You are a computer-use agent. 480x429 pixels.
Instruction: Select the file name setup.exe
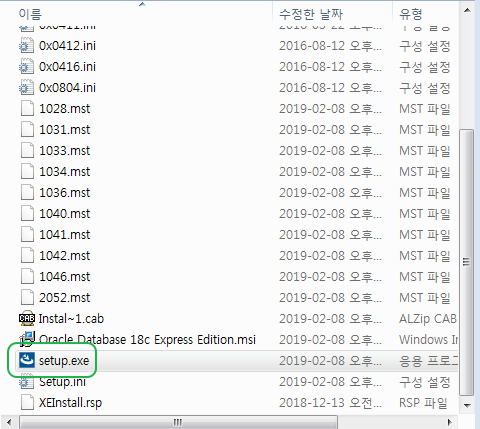coord(64,361)
